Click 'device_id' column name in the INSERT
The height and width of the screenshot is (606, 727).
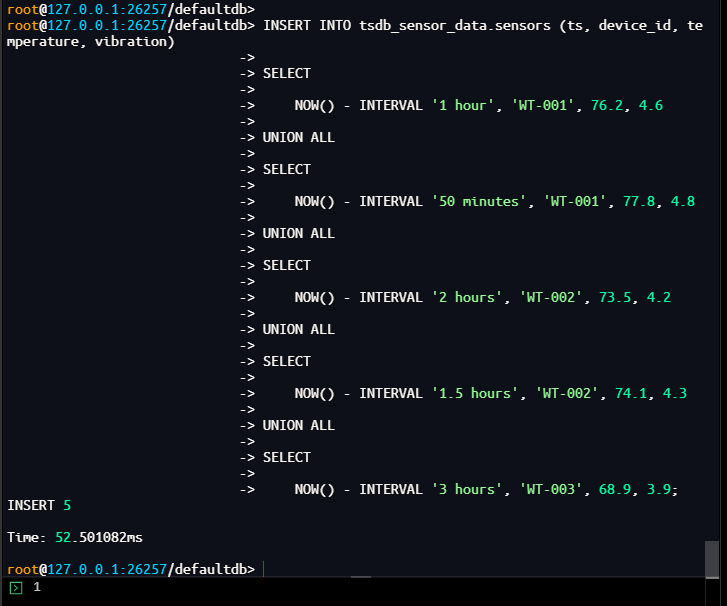(x=635, y=26)
